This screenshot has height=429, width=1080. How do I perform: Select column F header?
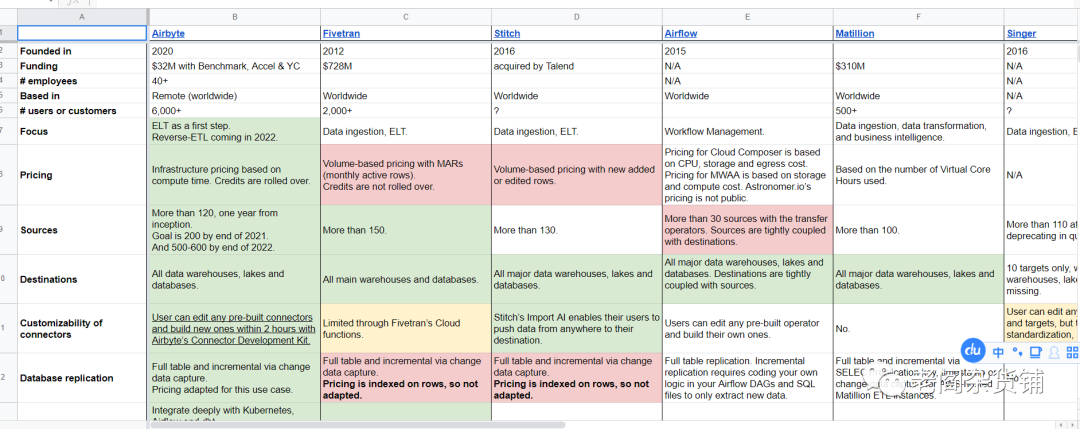(x=918, y=17)
